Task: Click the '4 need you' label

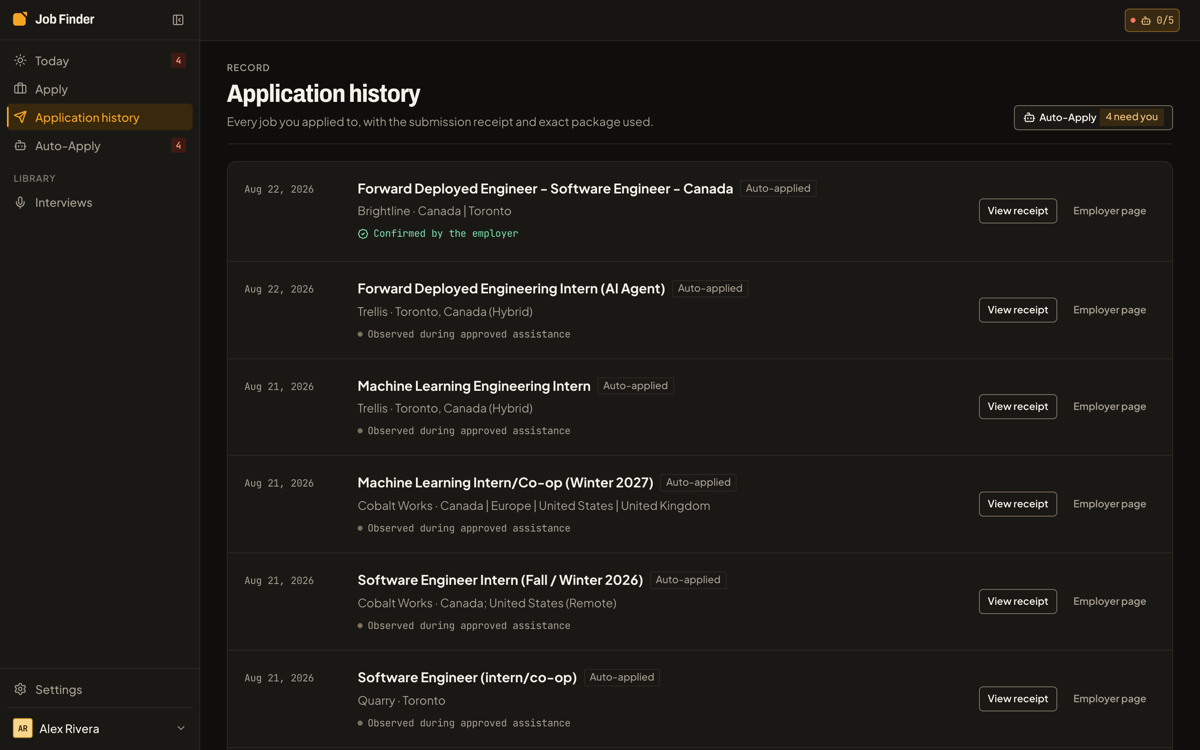Action: [x=1132, y=117]
